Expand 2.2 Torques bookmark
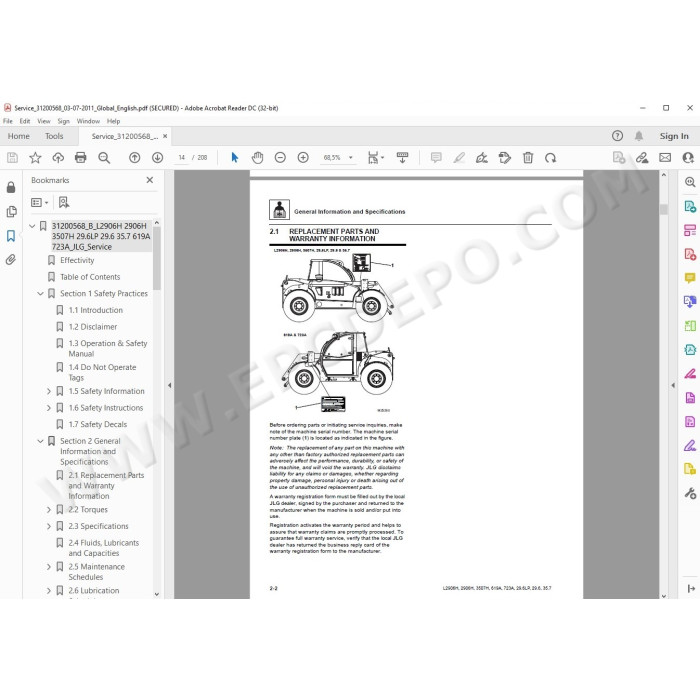The height and width of the screenshot is (700, 700). pyautogui.click(x=49, y=509)
